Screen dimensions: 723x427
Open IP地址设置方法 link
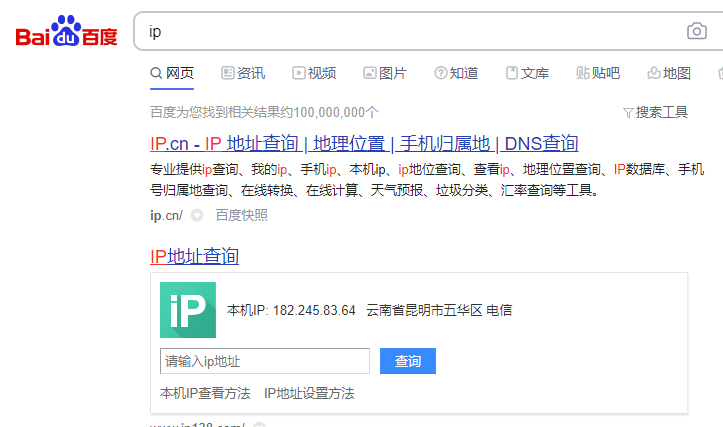pyautogui.click(x=309, y=393)
